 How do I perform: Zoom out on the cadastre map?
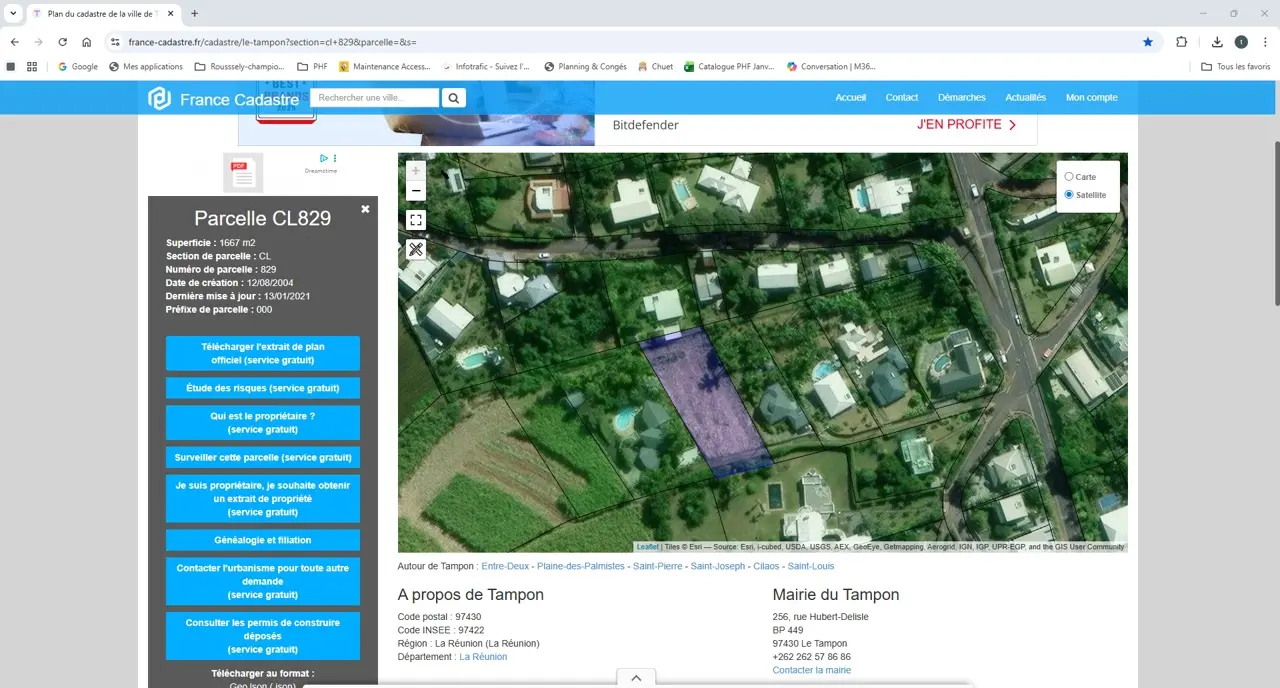click(x=416, y=191)
